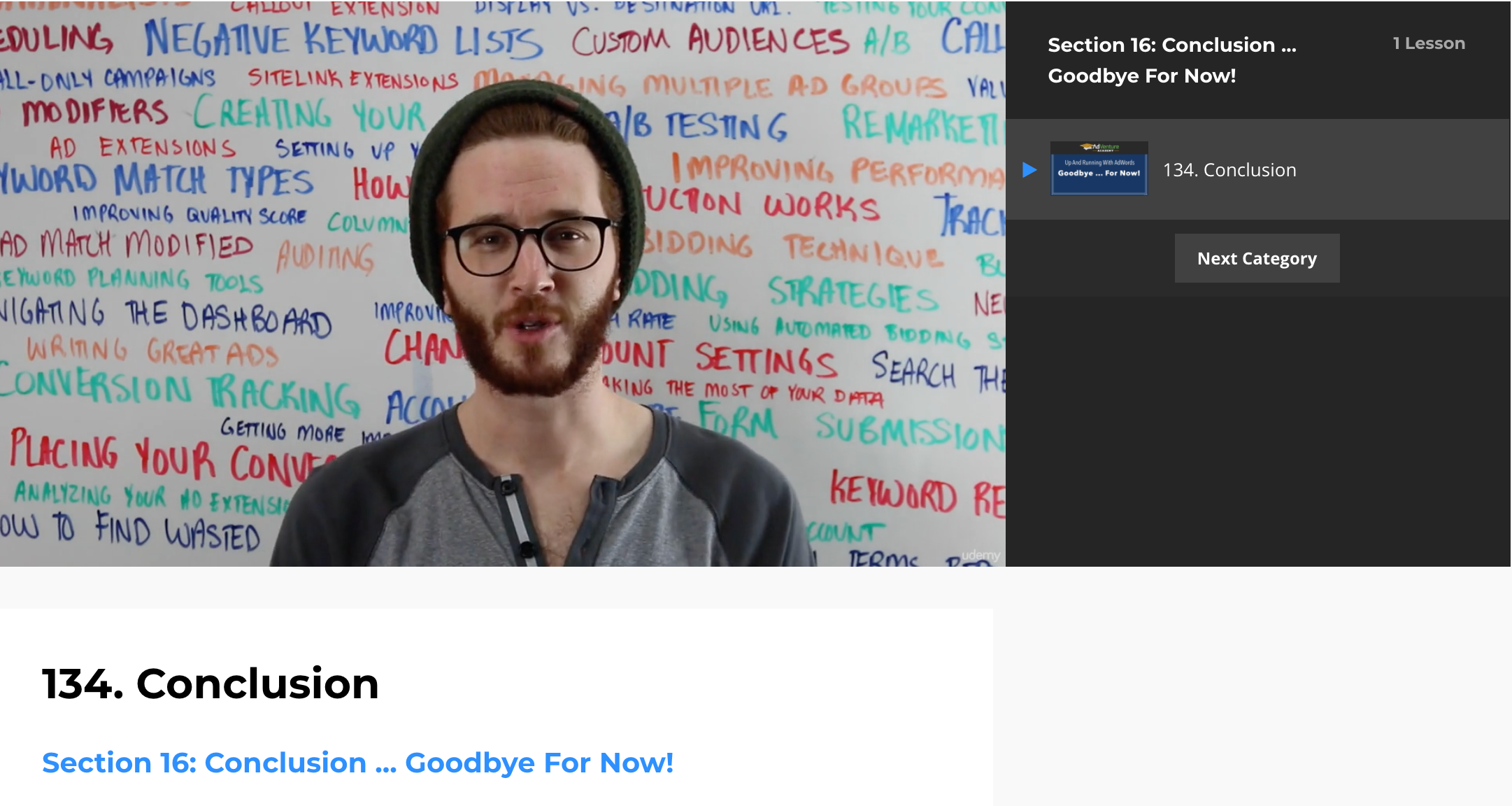This screenshot has height=806, width=1512.
Task: Click 'CUSTOM AUDIENCES' whiteboard text in video
Action: 710,39
